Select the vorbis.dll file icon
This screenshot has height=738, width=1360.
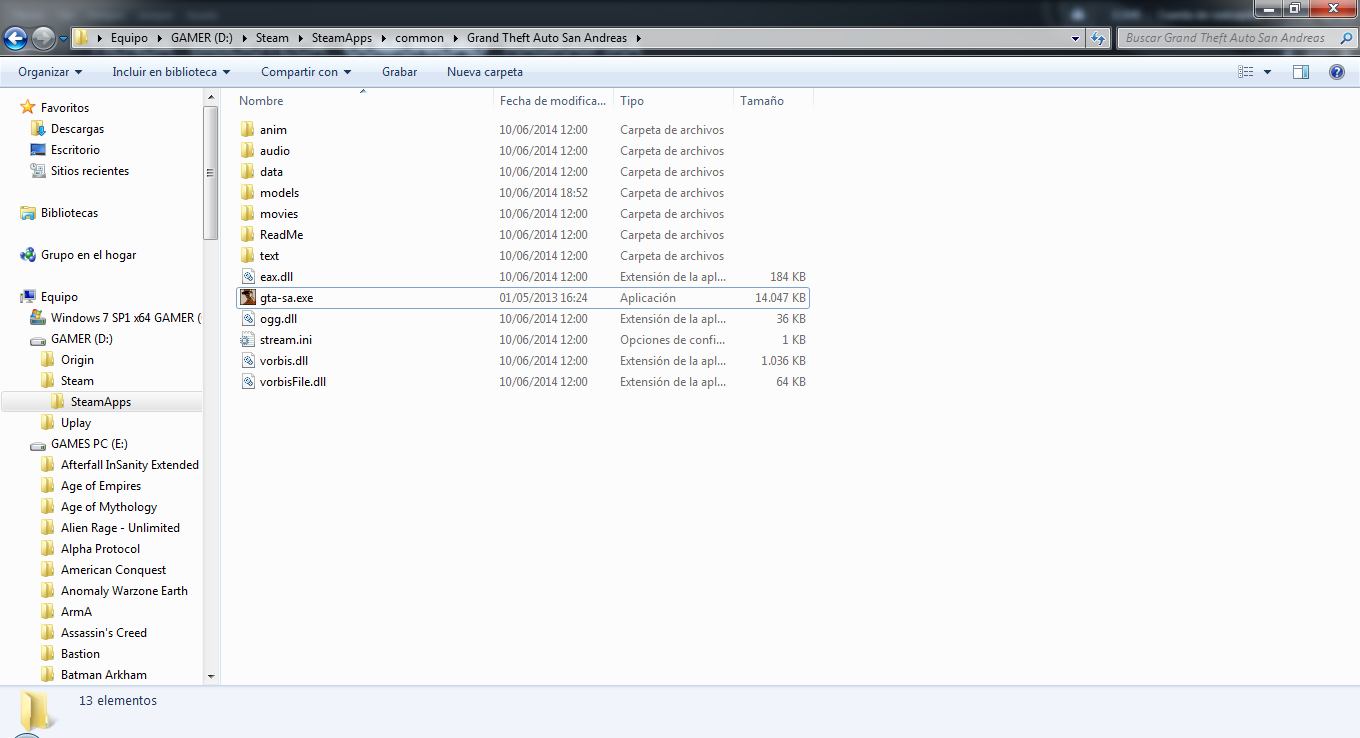tap(248, 361)
